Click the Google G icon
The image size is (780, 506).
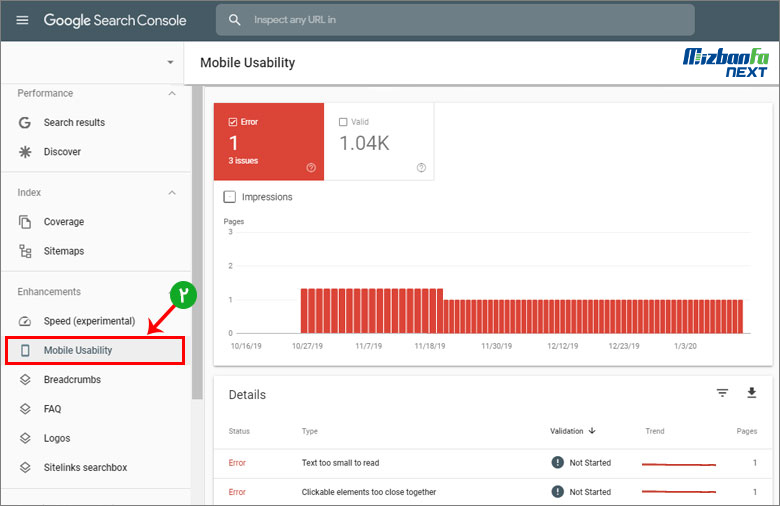tap(24, 122)
